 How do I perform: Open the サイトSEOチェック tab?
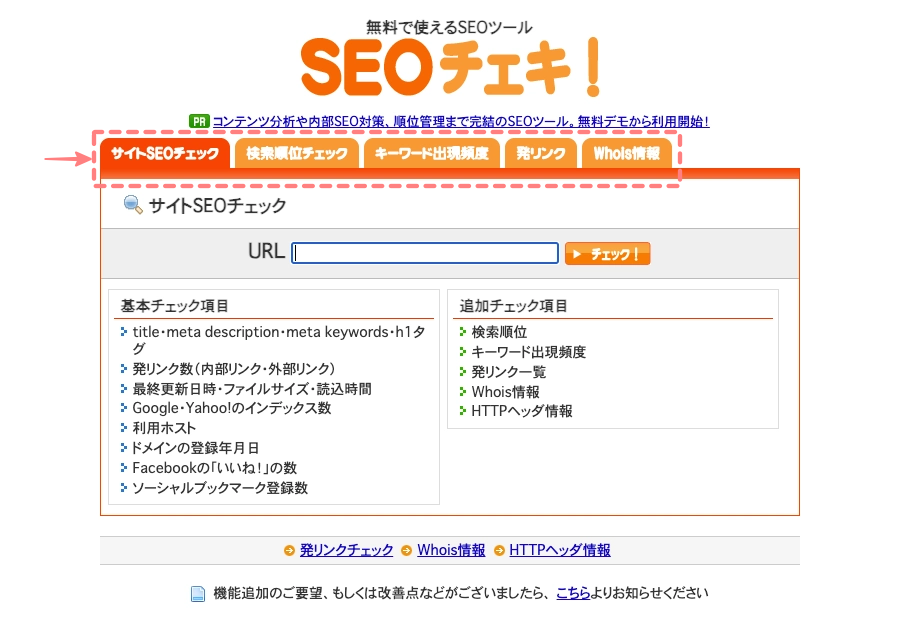pyautogui.click(x=165, y=153)
